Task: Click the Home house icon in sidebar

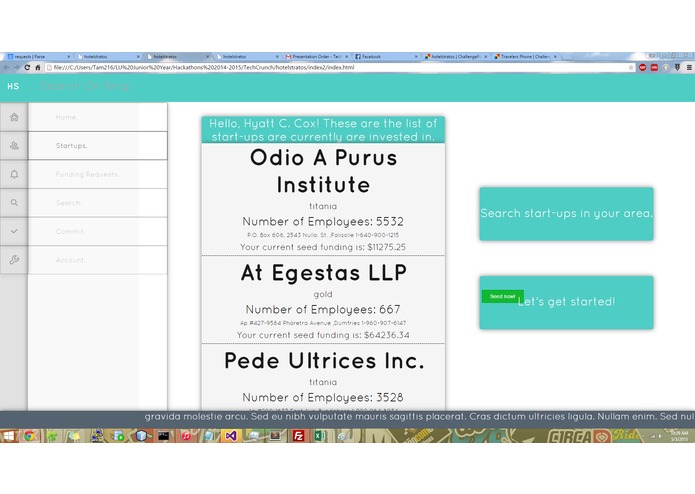Action: click(14, 117)
